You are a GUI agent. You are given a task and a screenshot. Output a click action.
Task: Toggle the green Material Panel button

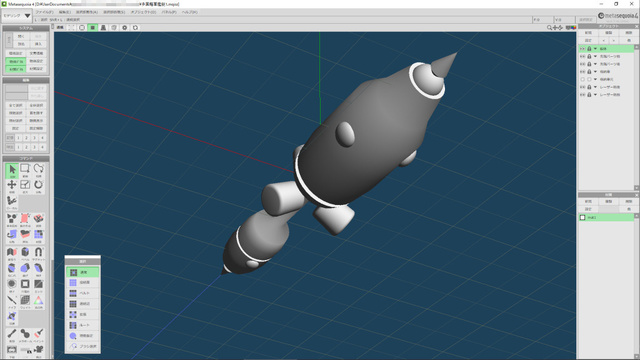tap(16, 69)
